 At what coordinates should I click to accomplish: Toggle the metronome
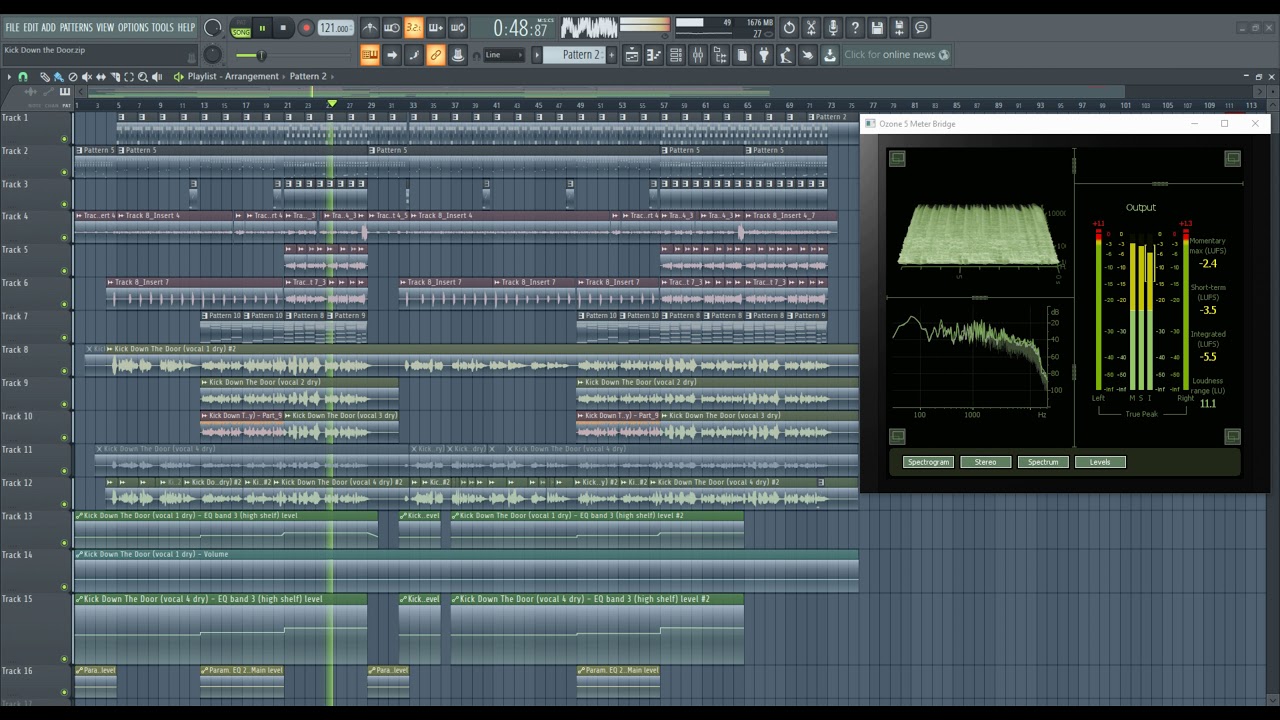point(370,28)
